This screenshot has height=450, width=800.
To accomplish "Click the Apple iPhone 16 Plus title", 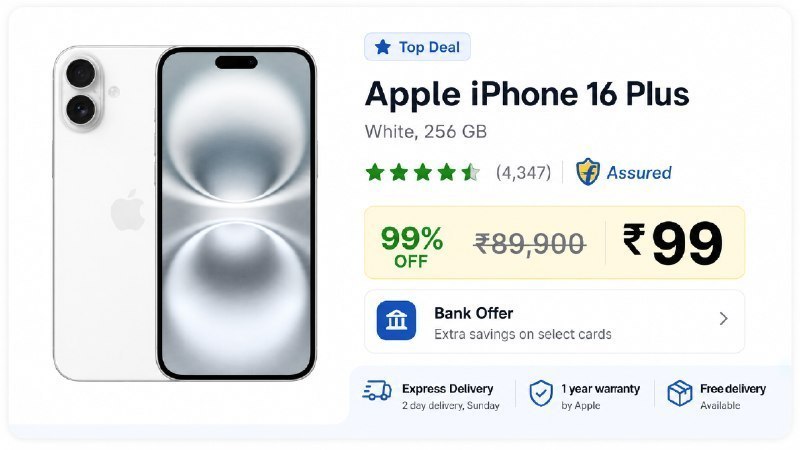I will click(x=527, y=94).
